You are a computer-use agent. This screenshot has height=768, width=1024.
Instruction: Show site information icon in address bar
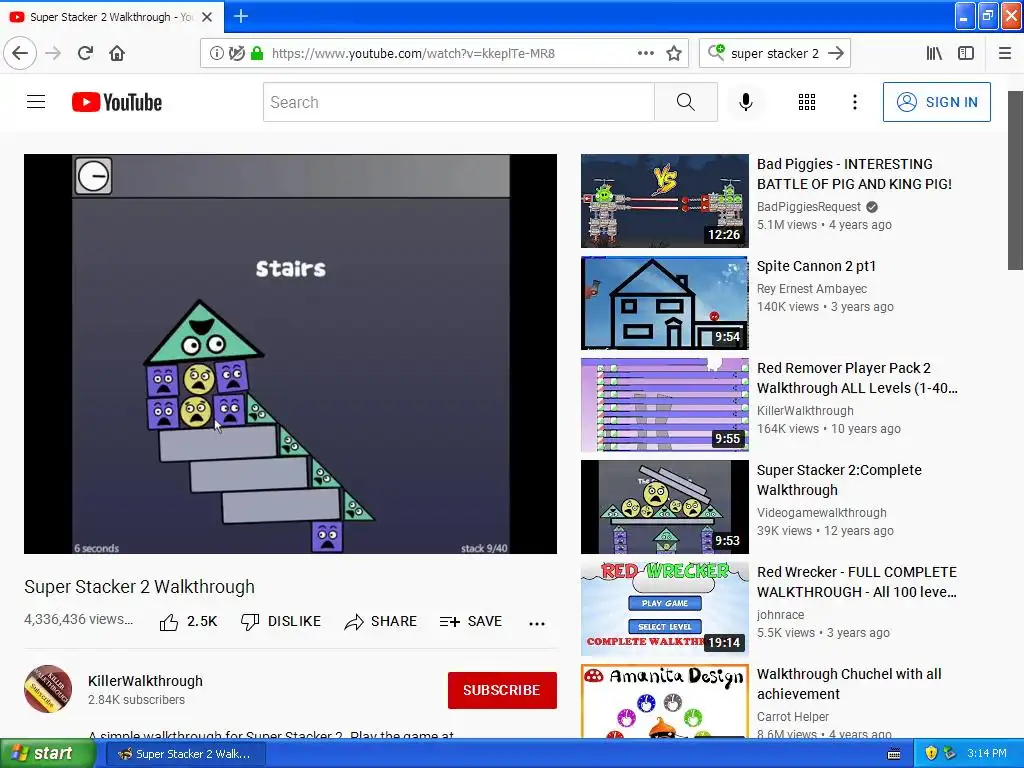pyautogui.click(x=216, y=53)
